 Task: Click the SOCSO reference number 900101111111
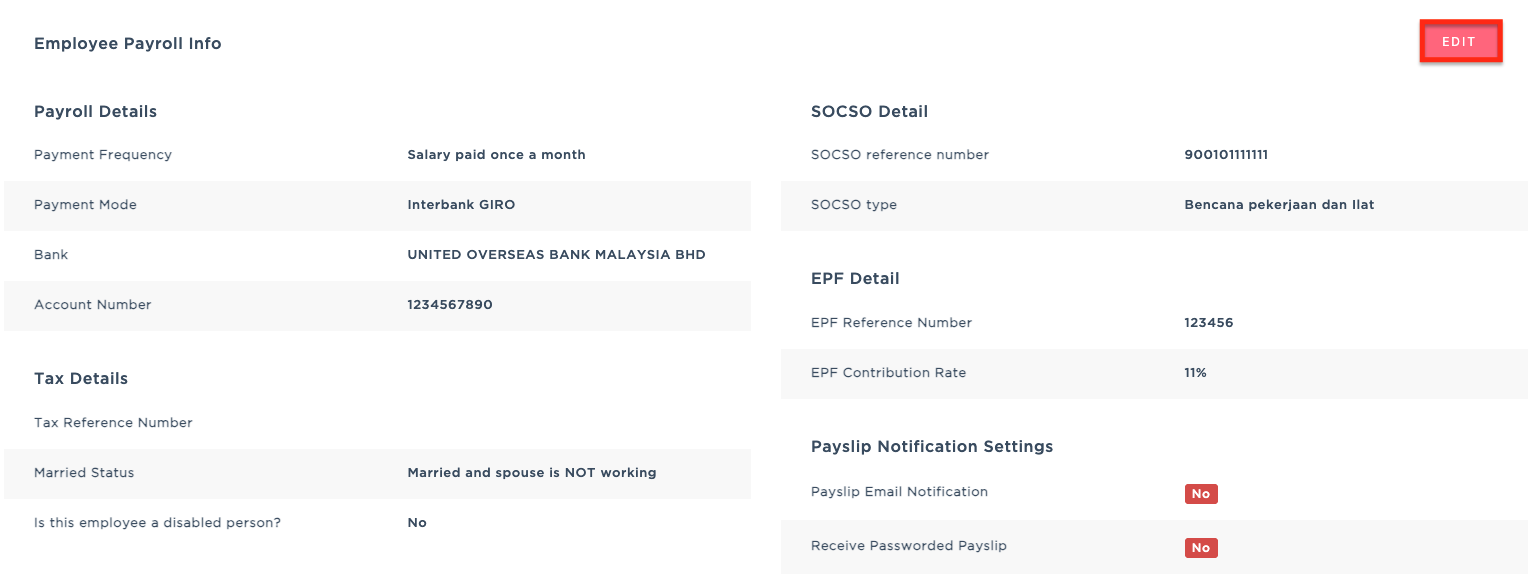[1226, 155]
